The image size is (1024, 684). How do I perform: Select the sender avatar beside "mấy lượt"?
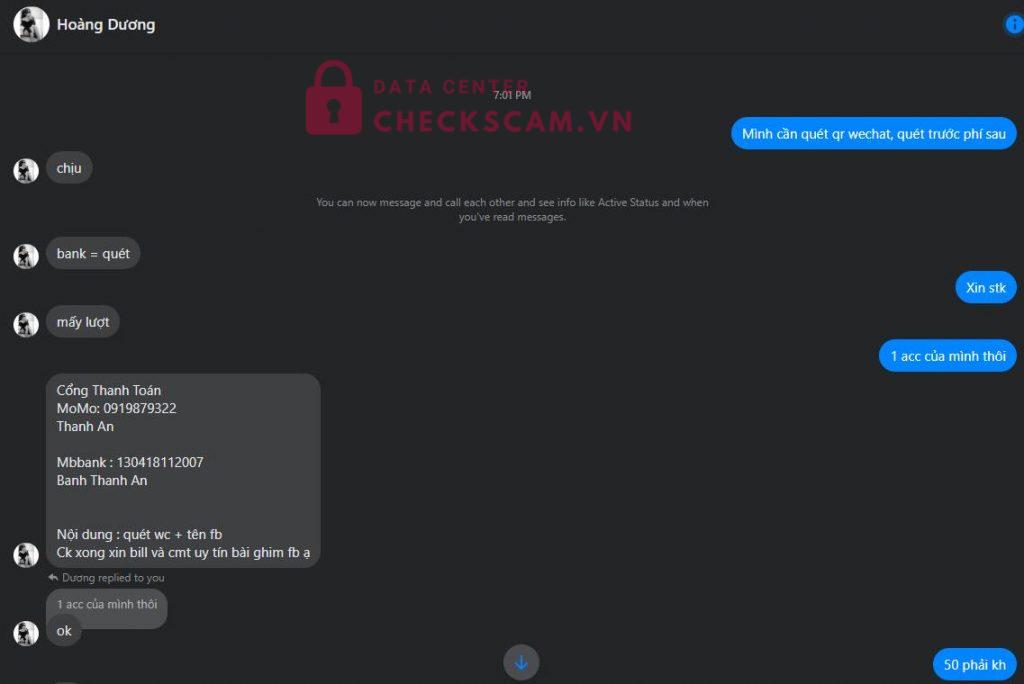click(x=26, y=324)
